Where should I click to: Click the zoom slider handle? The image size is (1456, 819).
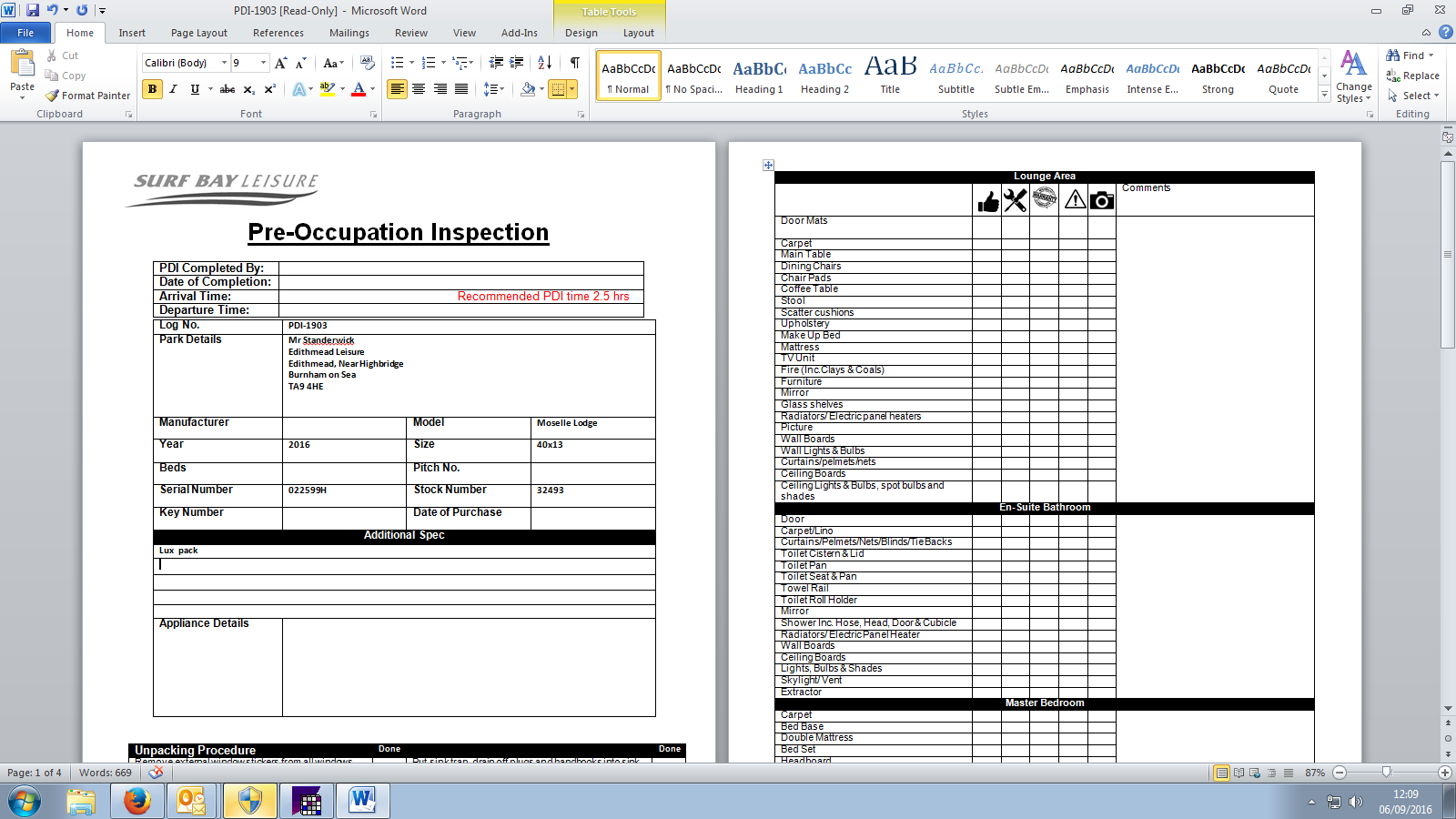(x=1386, y=773)
